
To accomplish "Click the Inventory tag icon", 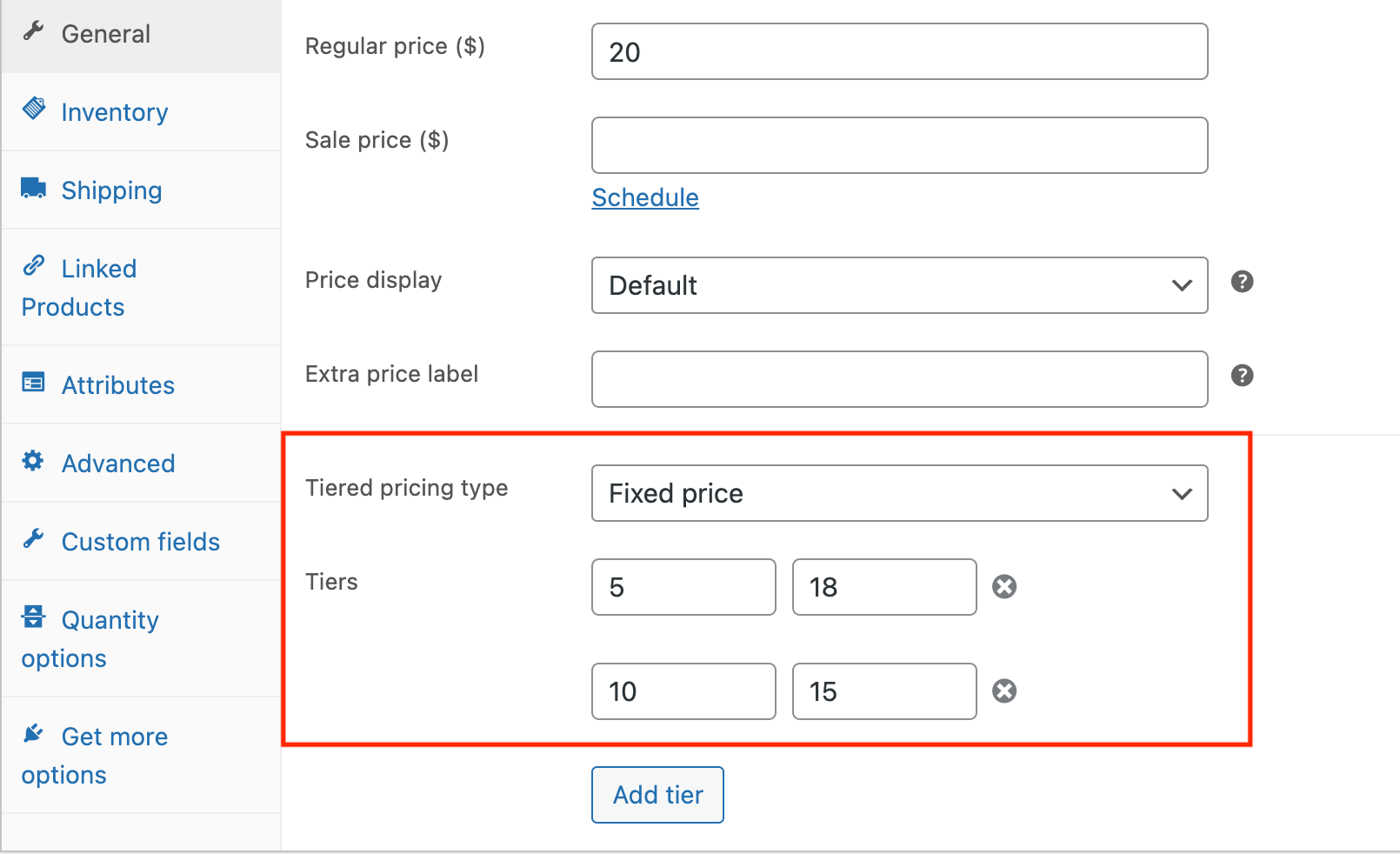I will point(34,109).
